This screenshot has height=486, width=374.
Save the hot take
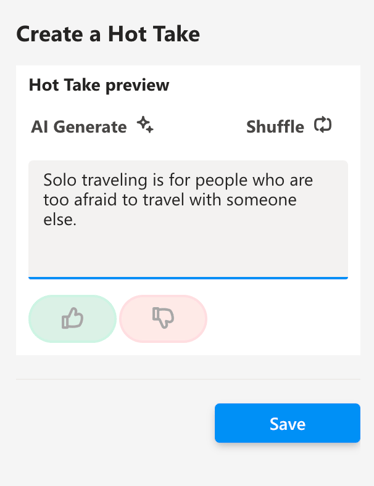[x=287, y=423]
